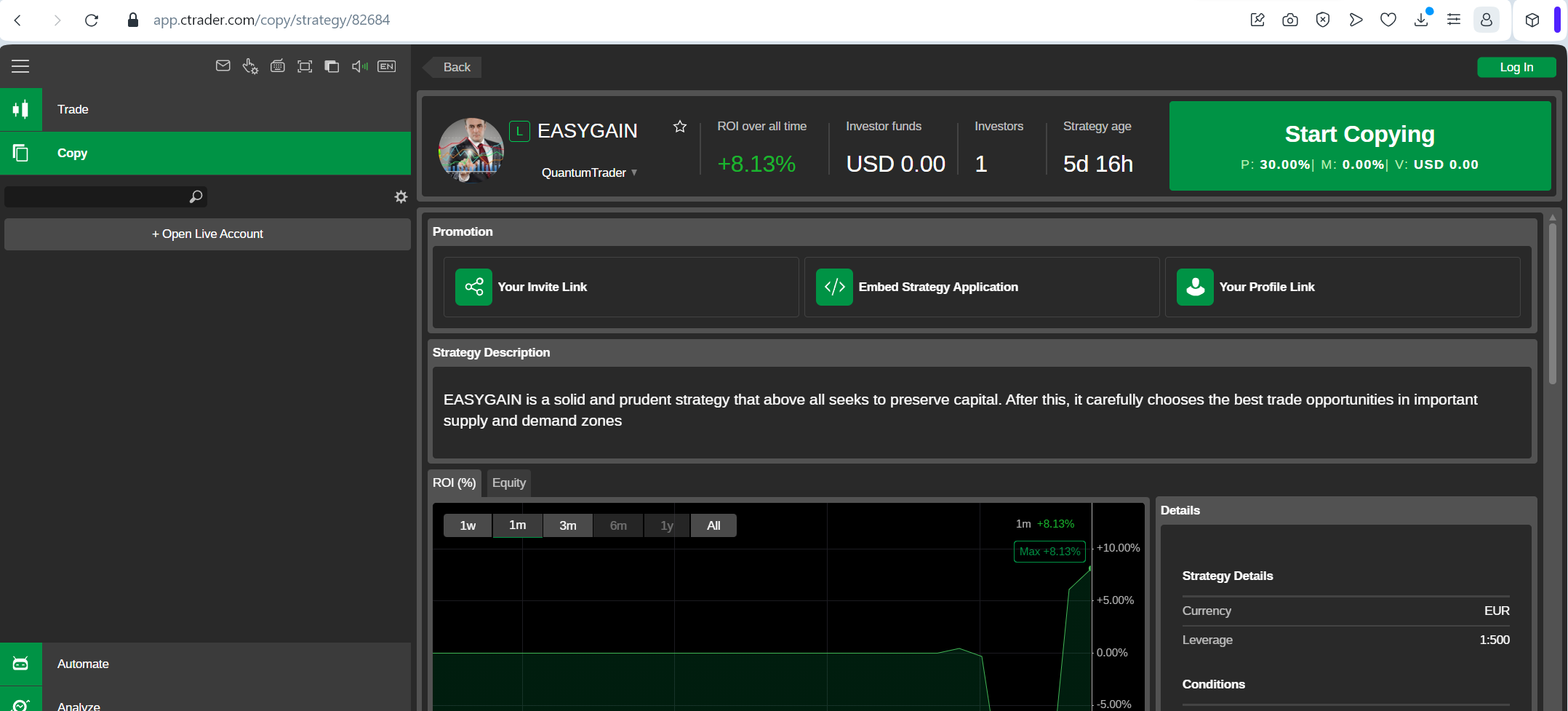Screen dimensions: 1568x711
Task: Open the Automate section
Action: pyautogui.click(x=205, y=664)
